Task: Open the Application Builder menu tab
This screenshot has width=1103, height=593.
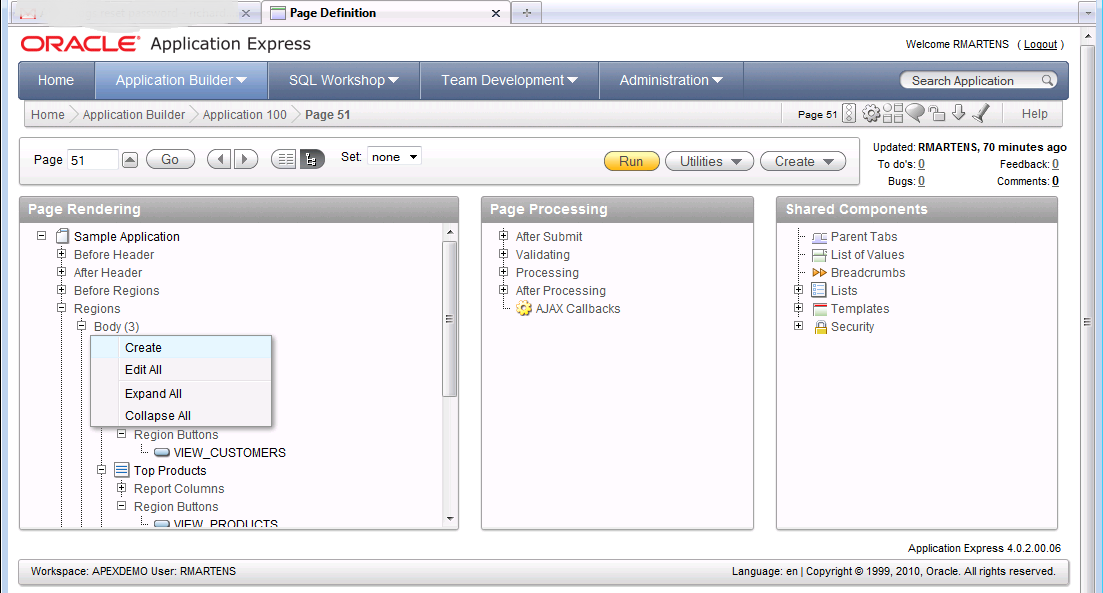Action: [181, 80]
